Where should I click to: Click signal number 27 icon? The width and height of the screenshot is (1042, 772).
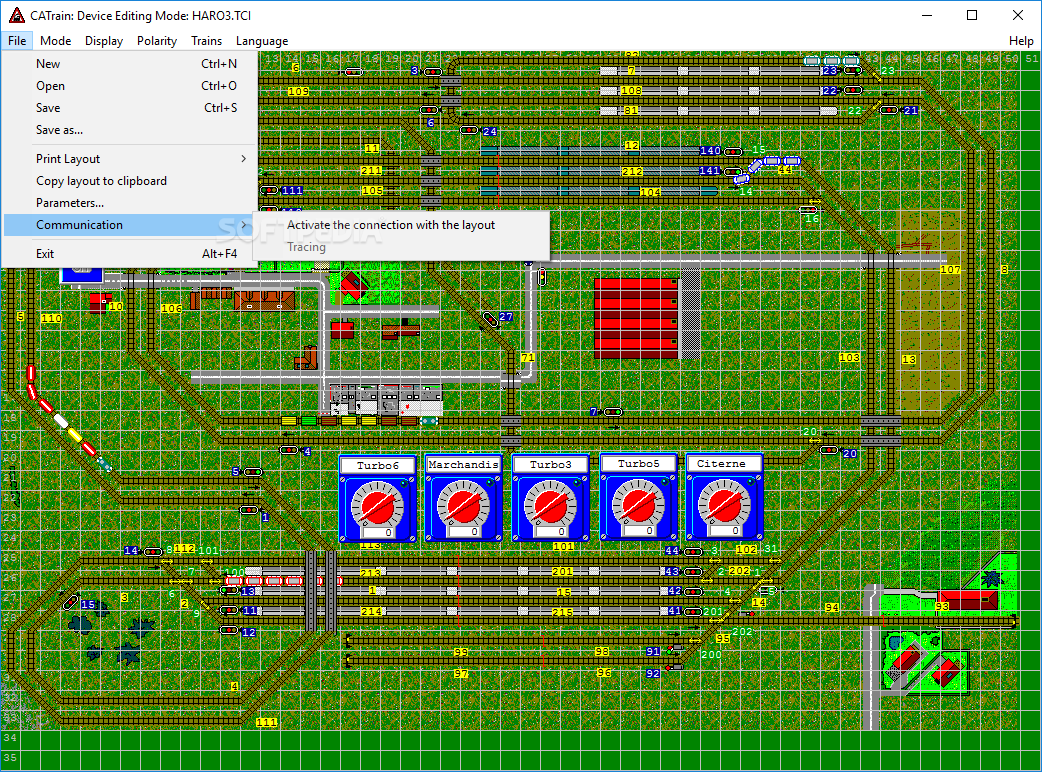click(490, 320)
